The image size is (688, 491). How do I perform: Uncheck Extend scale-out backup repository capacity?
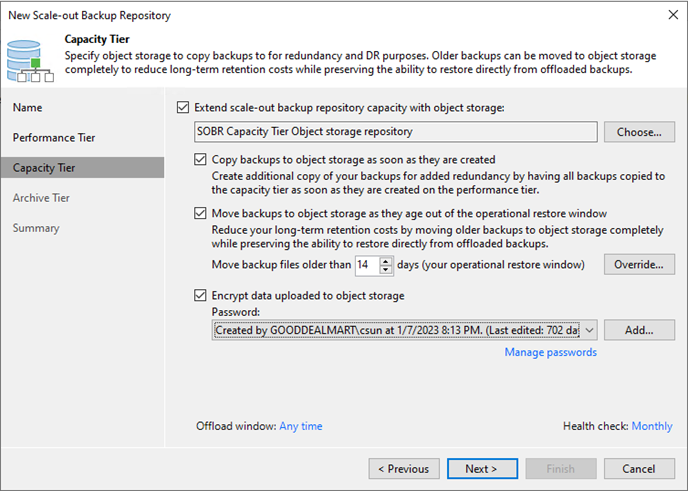(x=183, y=108)
